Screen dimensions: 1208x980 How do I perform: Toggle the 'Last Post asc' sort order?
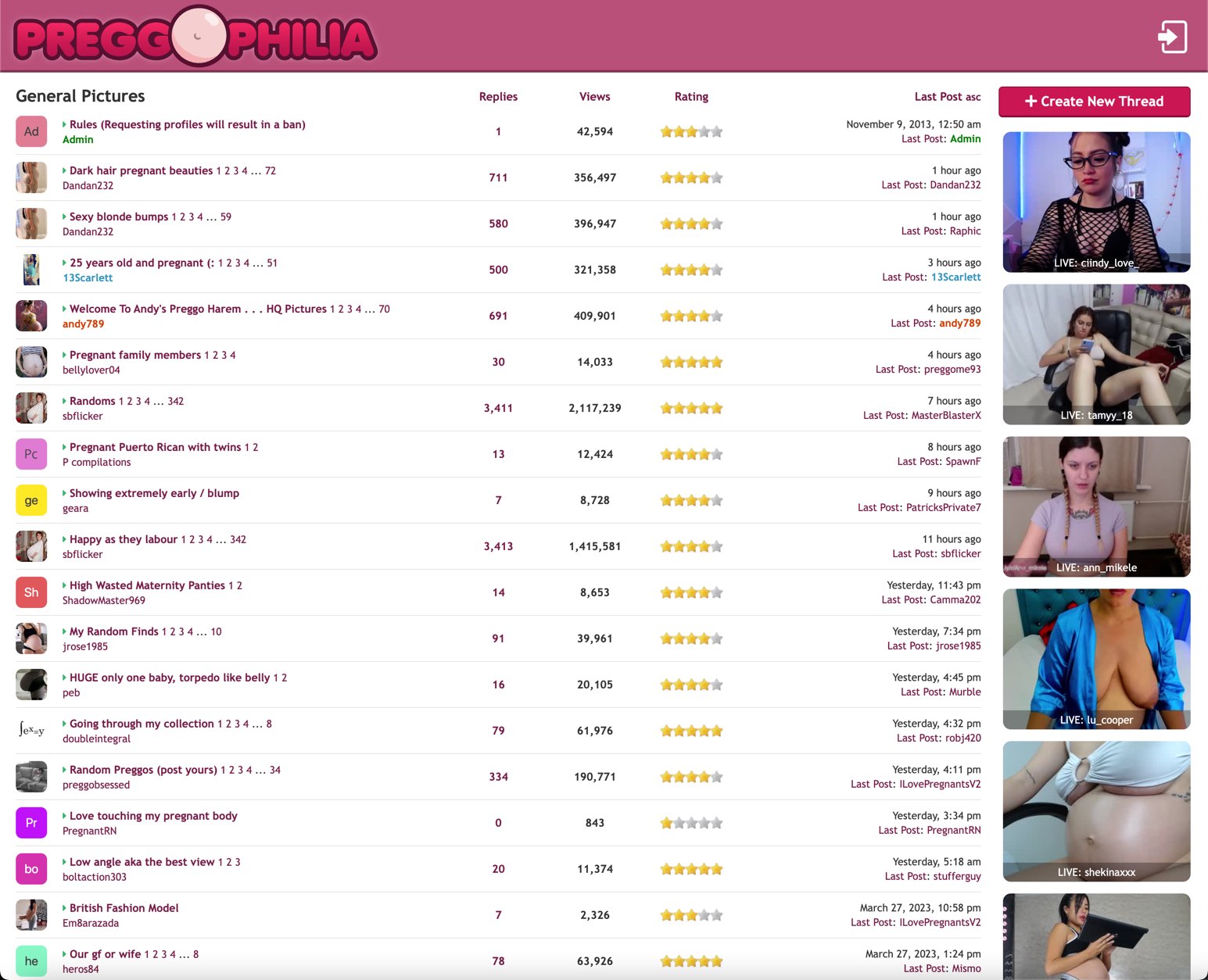point(948,97)
